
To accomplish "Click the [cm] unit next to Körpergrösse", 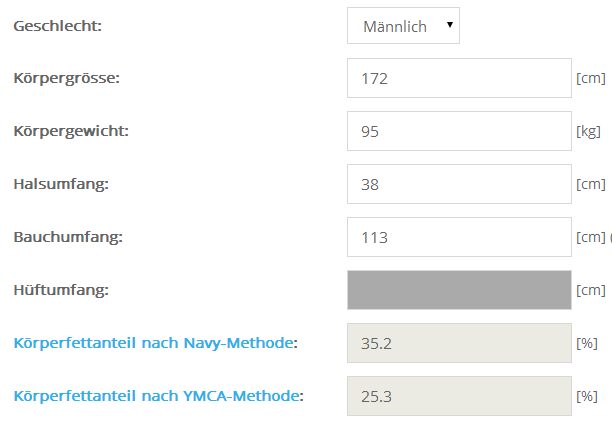I will 590,78.
